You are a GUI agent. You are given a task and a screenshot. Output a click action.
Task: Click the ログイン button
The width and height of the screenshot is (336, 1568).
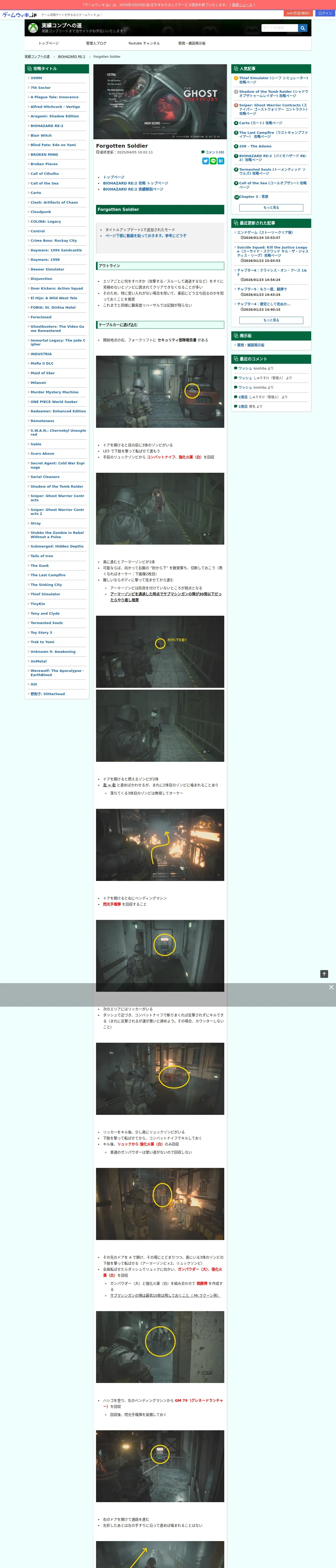click(325, 13)
